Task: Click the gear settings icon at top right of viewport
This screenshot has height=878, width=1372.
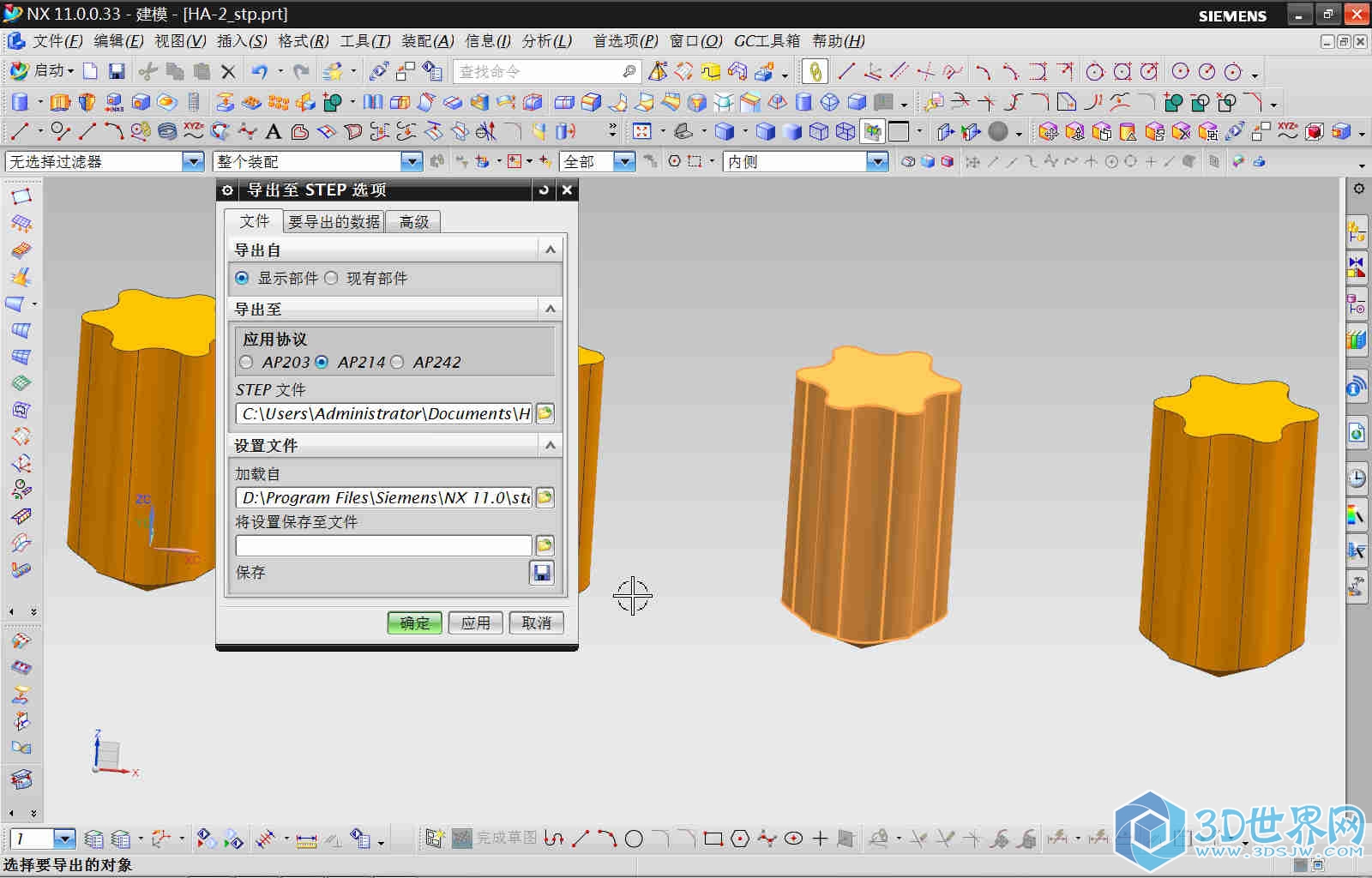Action: [1359, 188]
